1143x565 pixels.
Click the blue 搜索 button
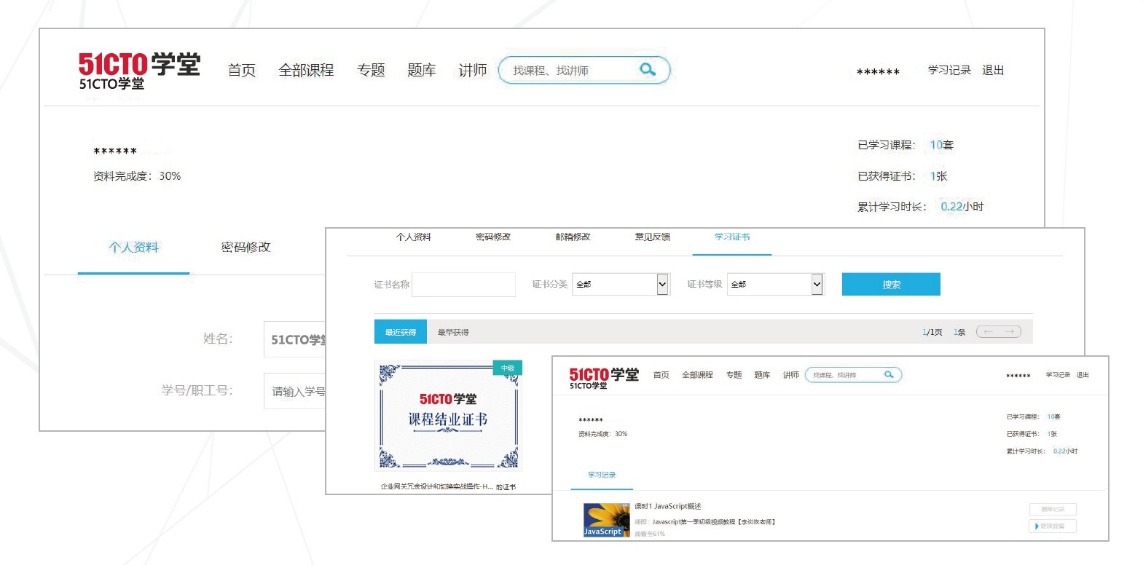click(890, 284)
